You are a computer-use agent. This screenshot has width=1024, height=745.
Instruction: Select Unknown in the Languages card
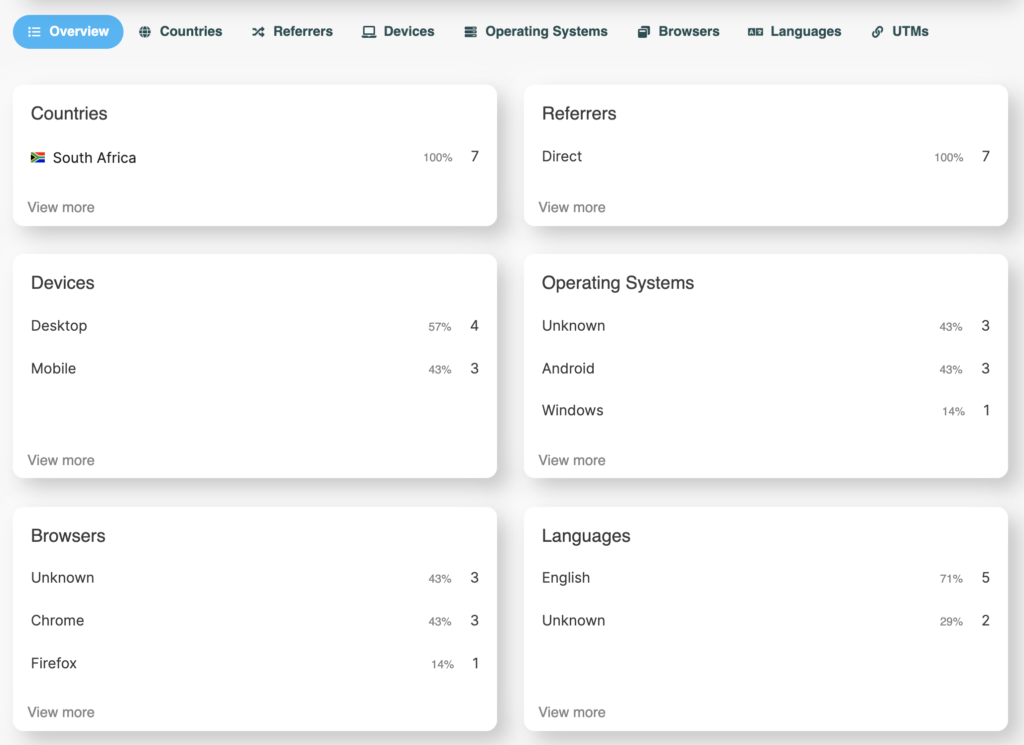point(766,621)
